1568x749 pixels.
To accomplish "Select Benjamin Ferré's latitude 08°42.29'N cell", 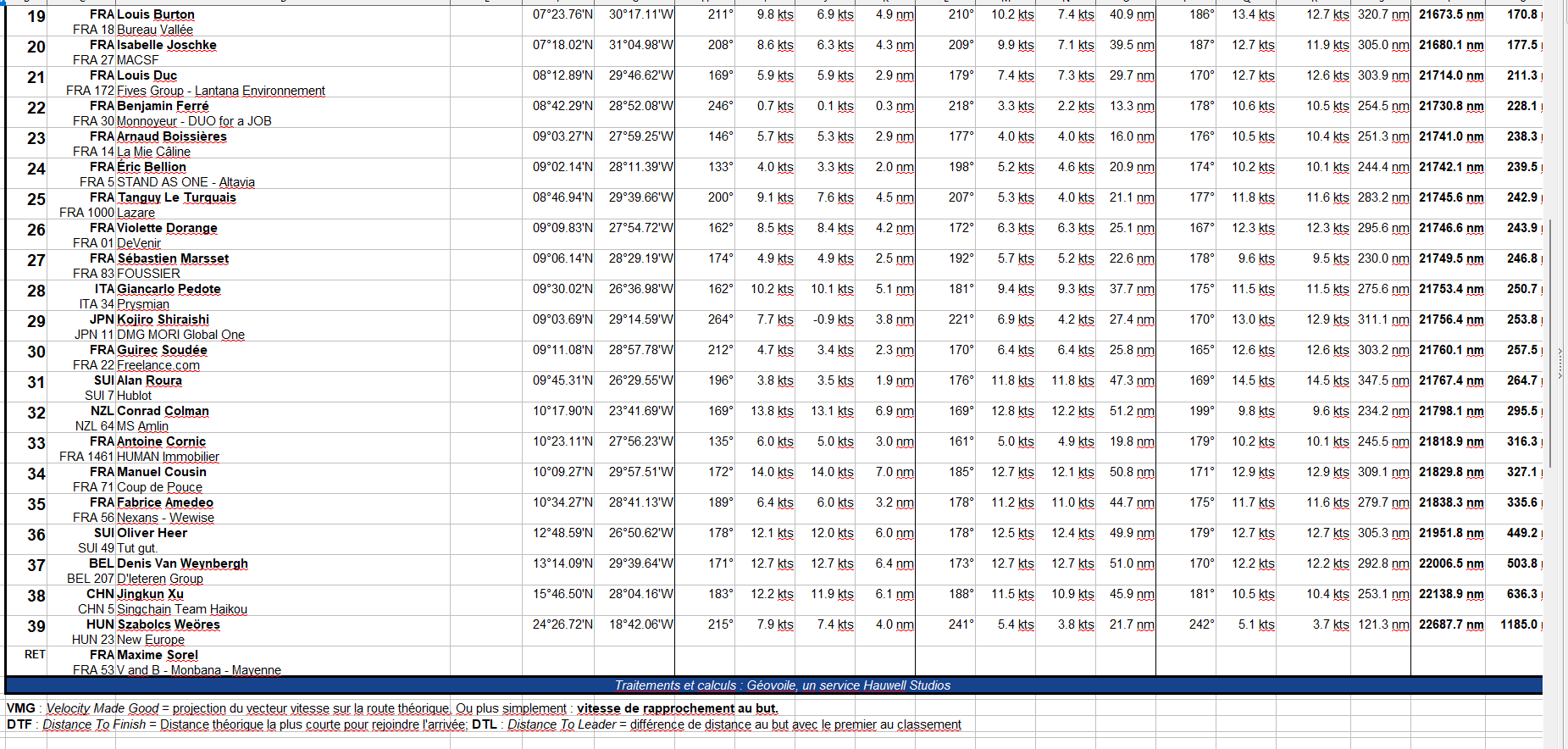I will click(x=562, y=106).
